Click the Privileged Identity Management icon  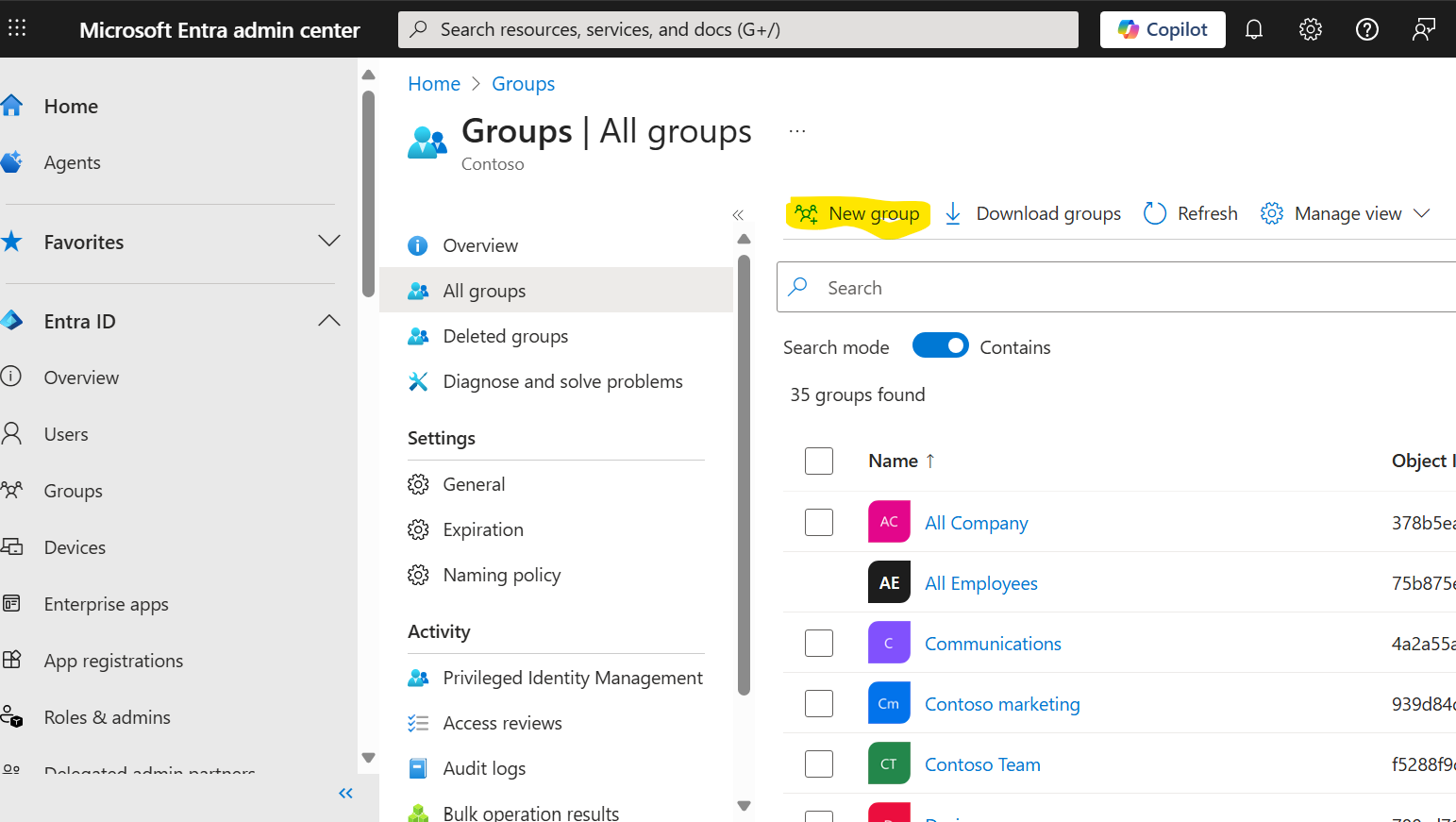[x=418, y=678]
